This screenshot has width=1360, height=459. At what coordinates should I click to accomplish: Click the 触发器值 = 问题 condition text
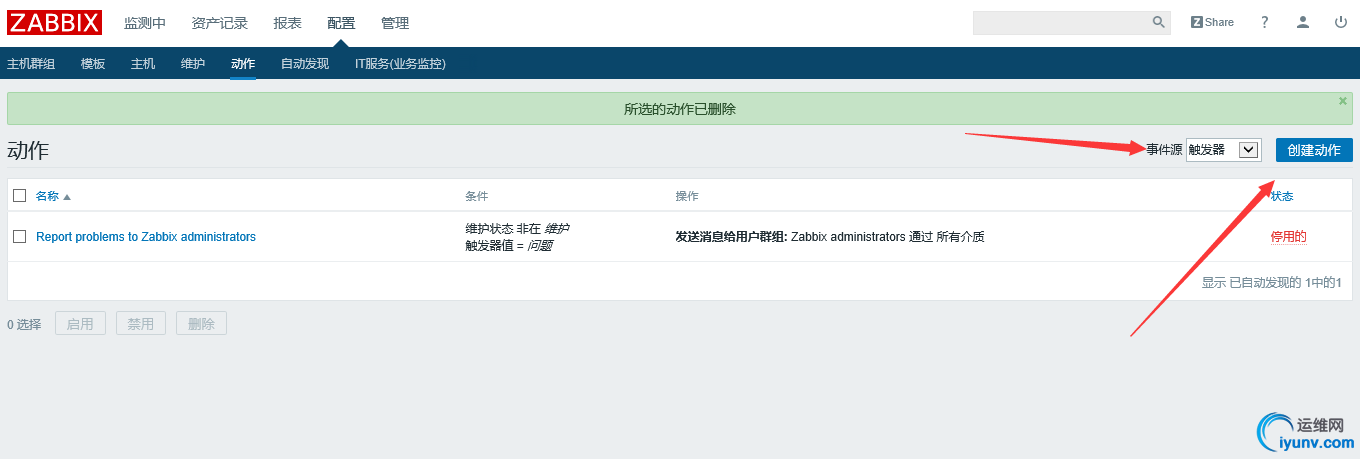pyautogui.click(x=508, y=245)
